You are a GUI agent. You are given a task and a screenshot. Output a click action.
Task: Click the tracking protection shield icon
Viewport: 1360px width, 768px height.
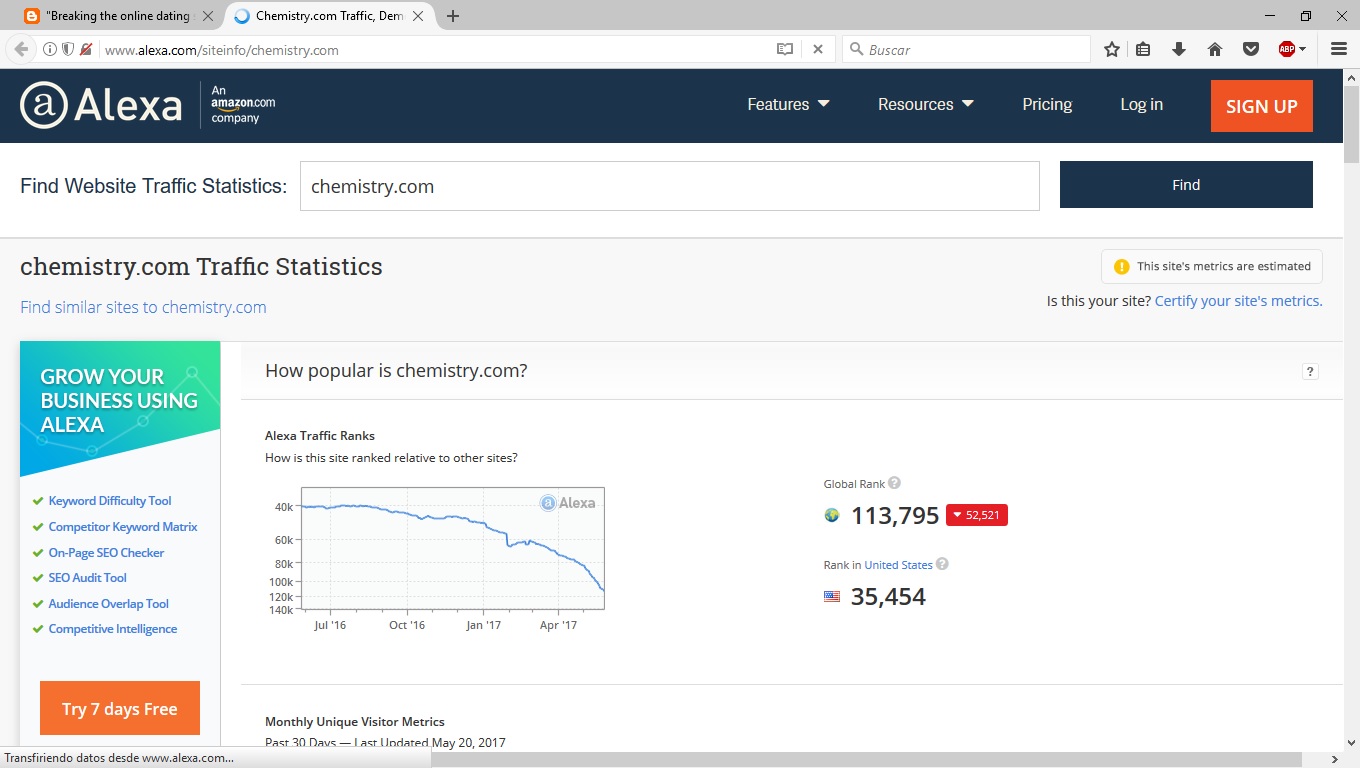coord(68,49)
